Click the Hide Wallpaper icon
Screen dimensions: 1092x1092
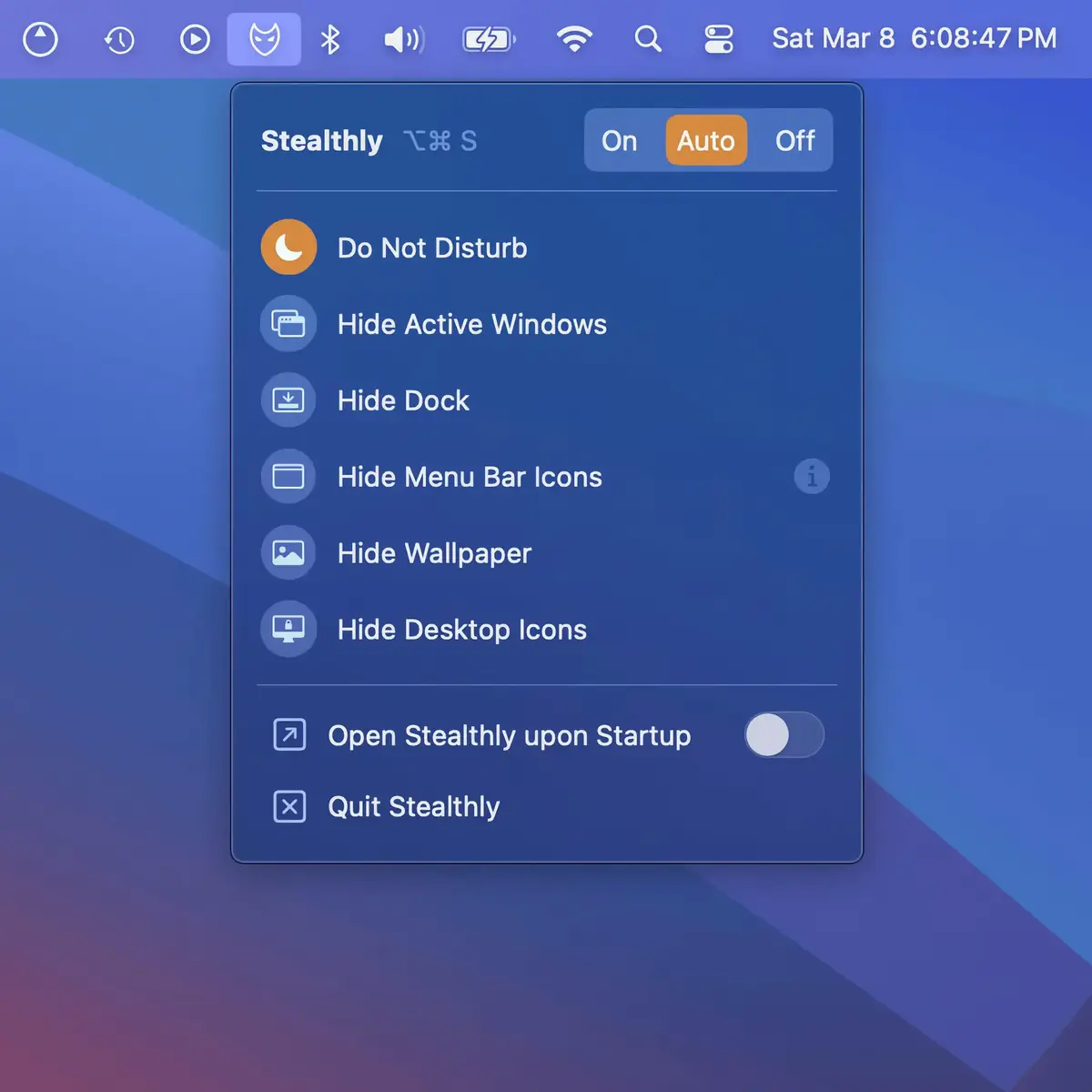pos(288,552)
